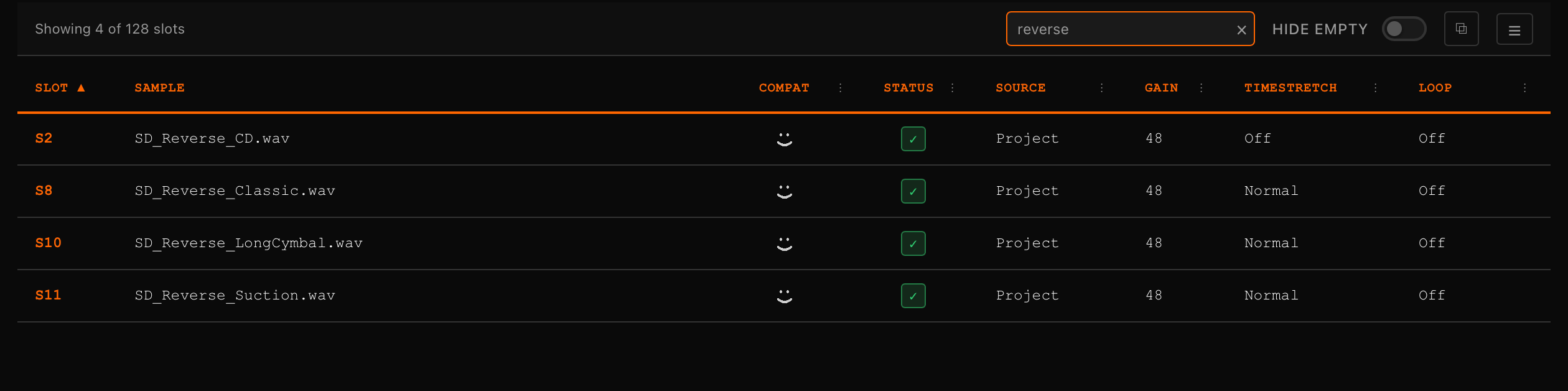Viewport: 1568px width, 391px height.
Task: Open the SOURCE column menu
Action: 1101,88
